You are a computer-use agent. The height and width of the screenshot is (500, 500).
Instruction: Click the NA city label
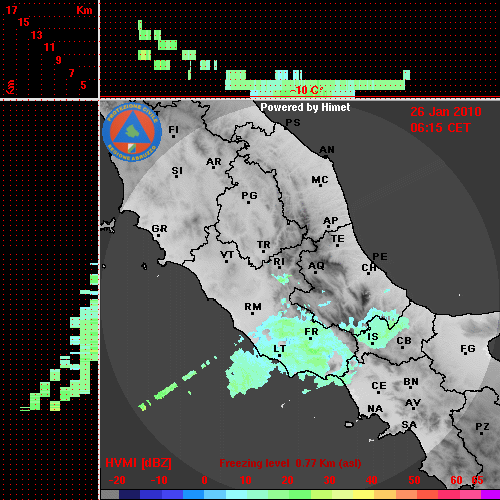pos(375,409)
